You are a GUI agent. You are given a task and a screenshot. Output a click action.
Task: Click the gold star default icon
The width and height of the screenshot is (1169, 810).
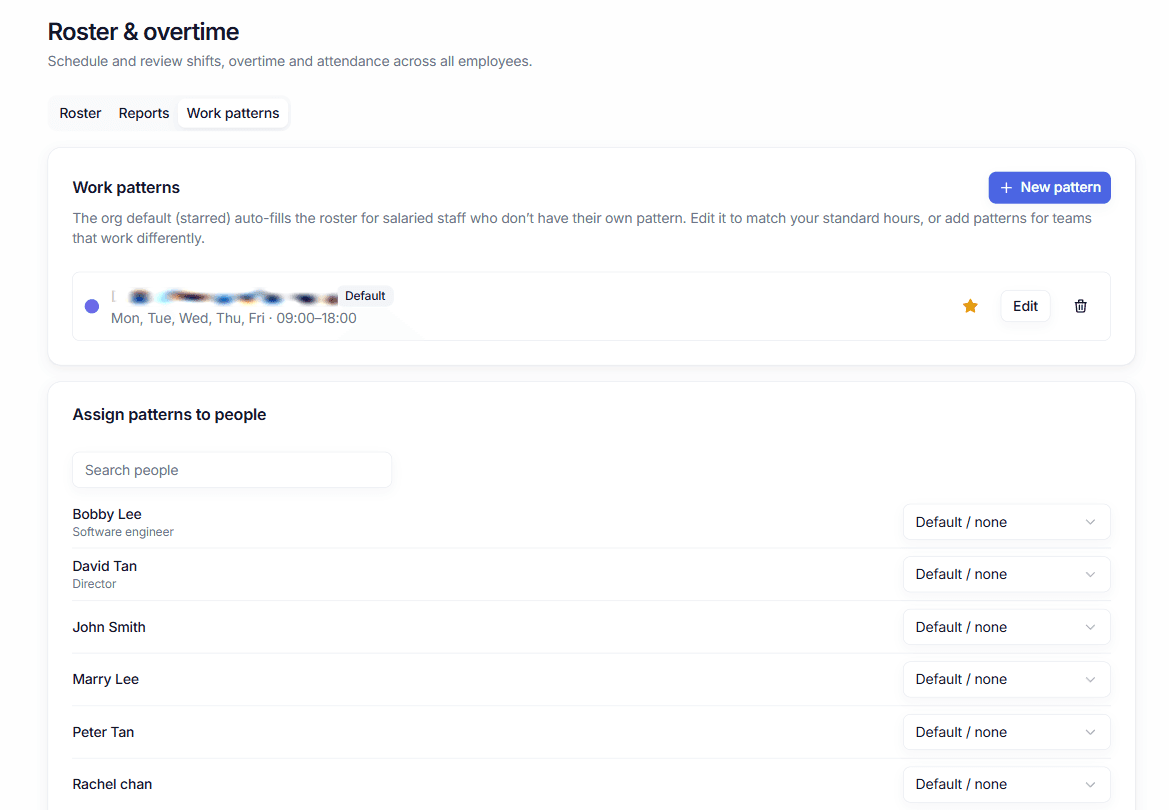point(970,306)
